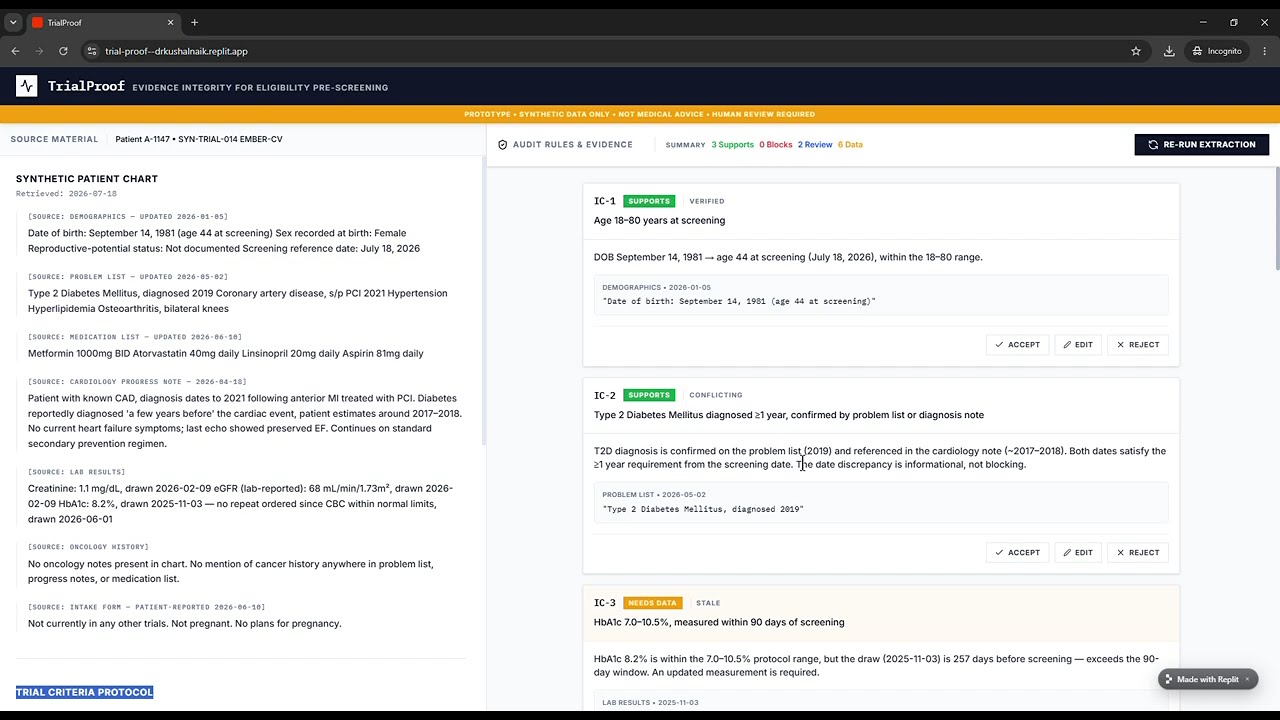Click the STALE status label on IC-3
The image size is (1280, 720).
point(708,603)
